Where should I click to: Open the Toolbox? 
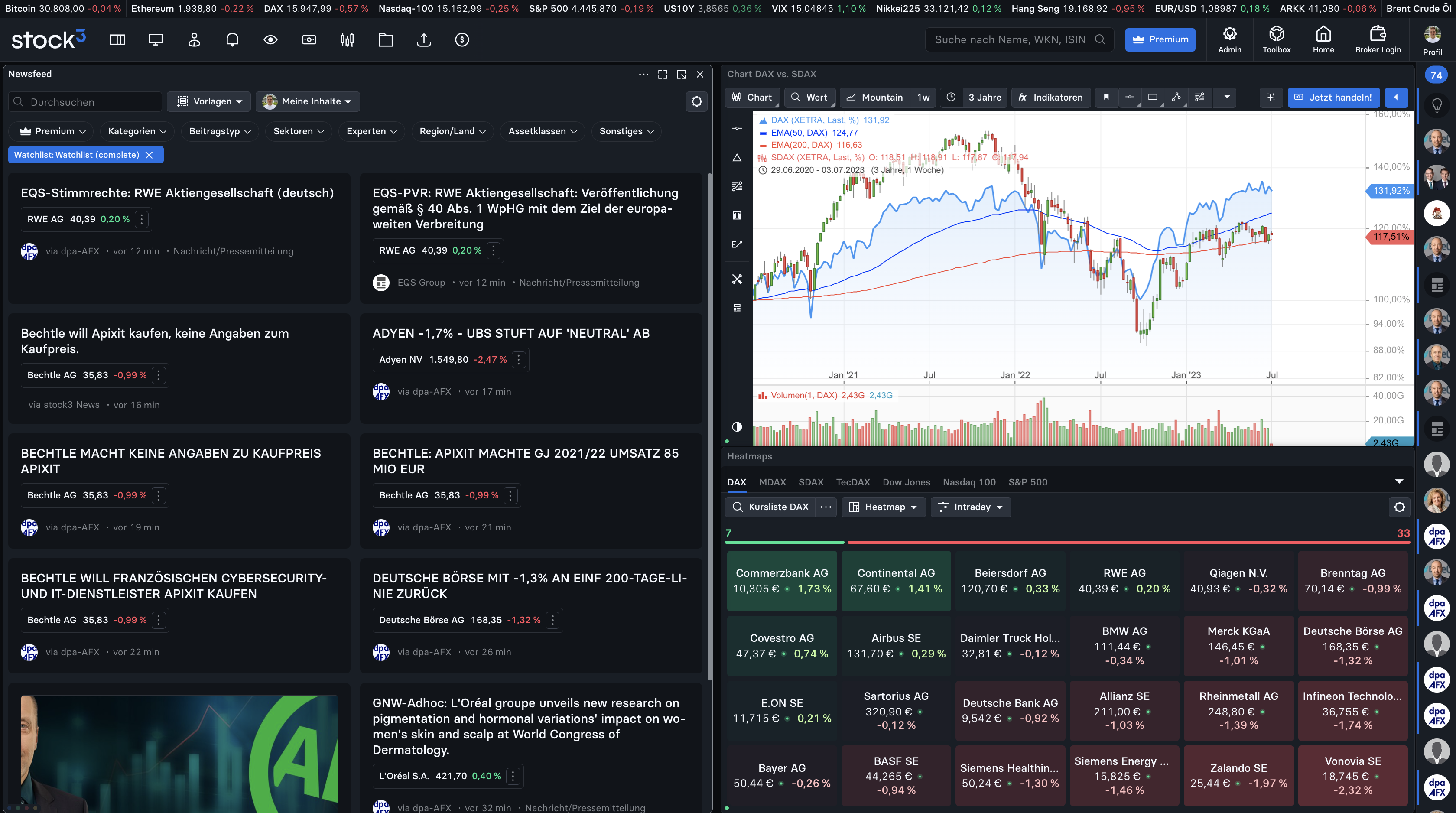tap(1276, 39)
